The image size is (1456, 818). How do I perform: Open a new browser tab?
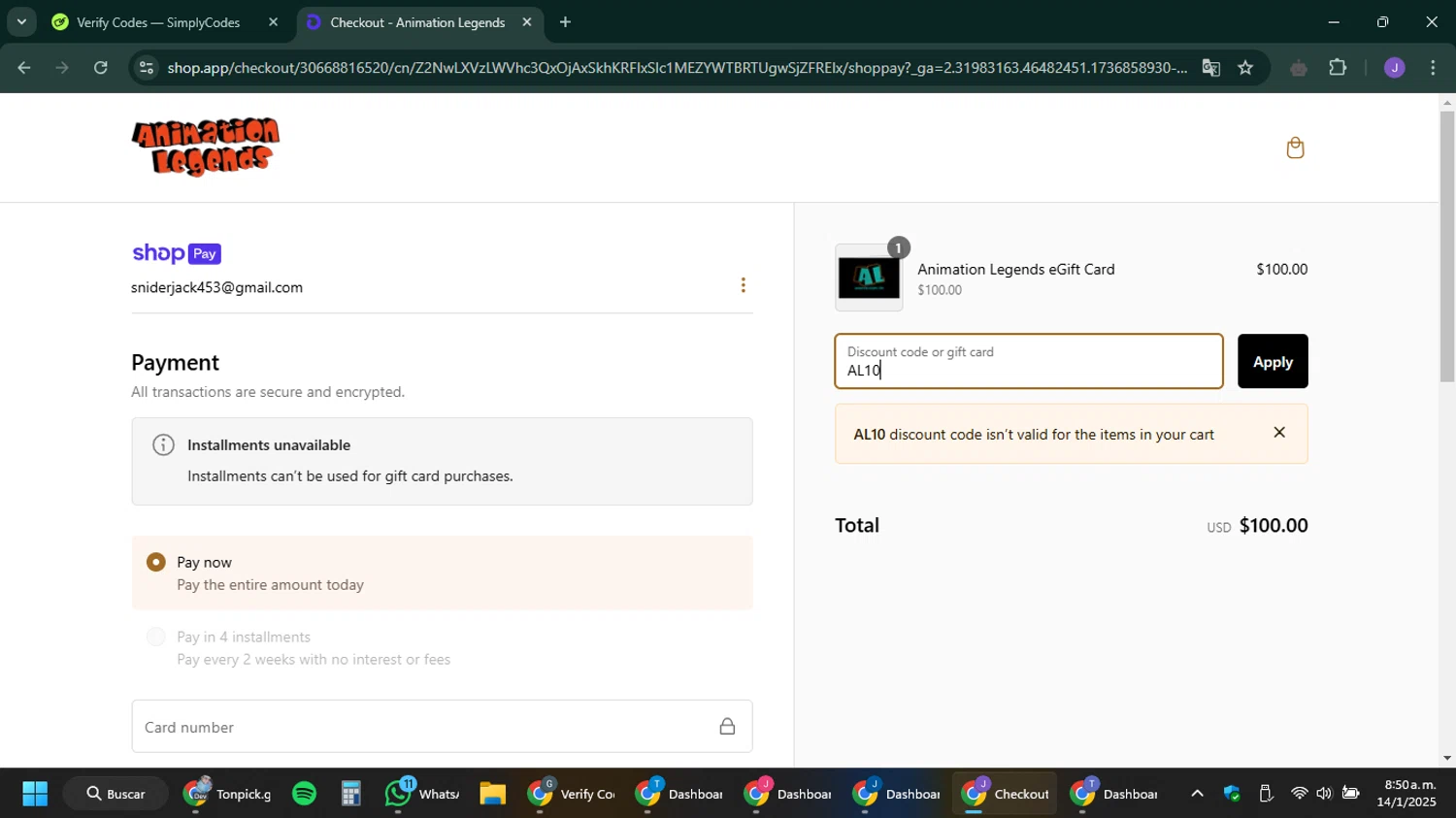566,21
